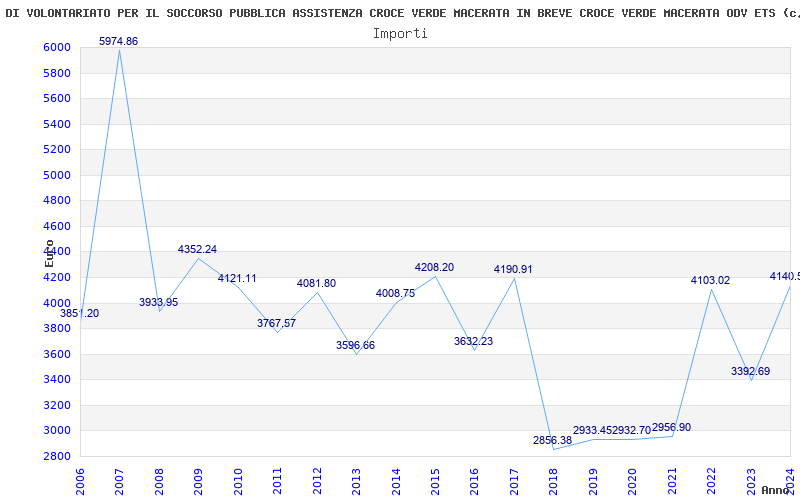Viewport: 800px width, 500px height.
Task: Click the "Euro" y-axis title
Action: (49, 253)
